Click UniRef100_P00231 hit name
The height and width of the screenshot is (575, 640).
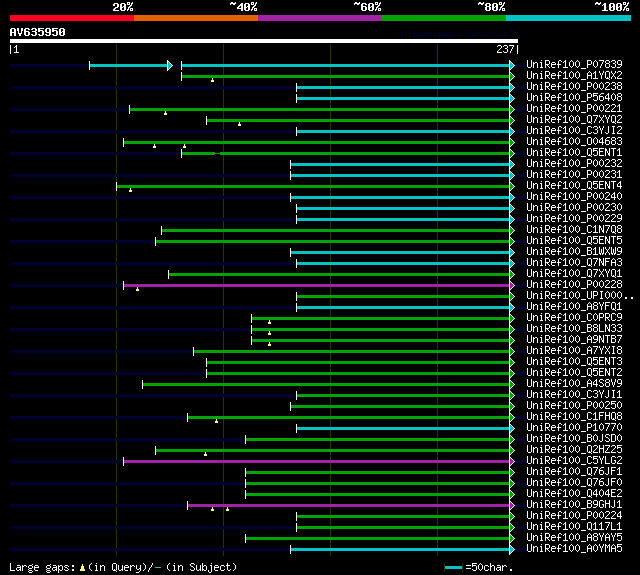[x=574, y=175]
